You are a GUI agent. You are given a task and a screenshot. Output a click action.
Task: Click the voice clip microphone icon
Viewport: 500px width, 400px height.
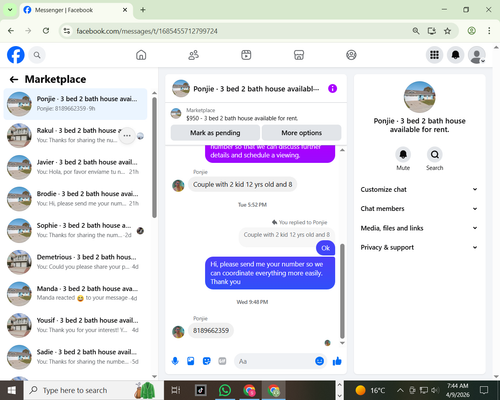(x=175, y=361)
